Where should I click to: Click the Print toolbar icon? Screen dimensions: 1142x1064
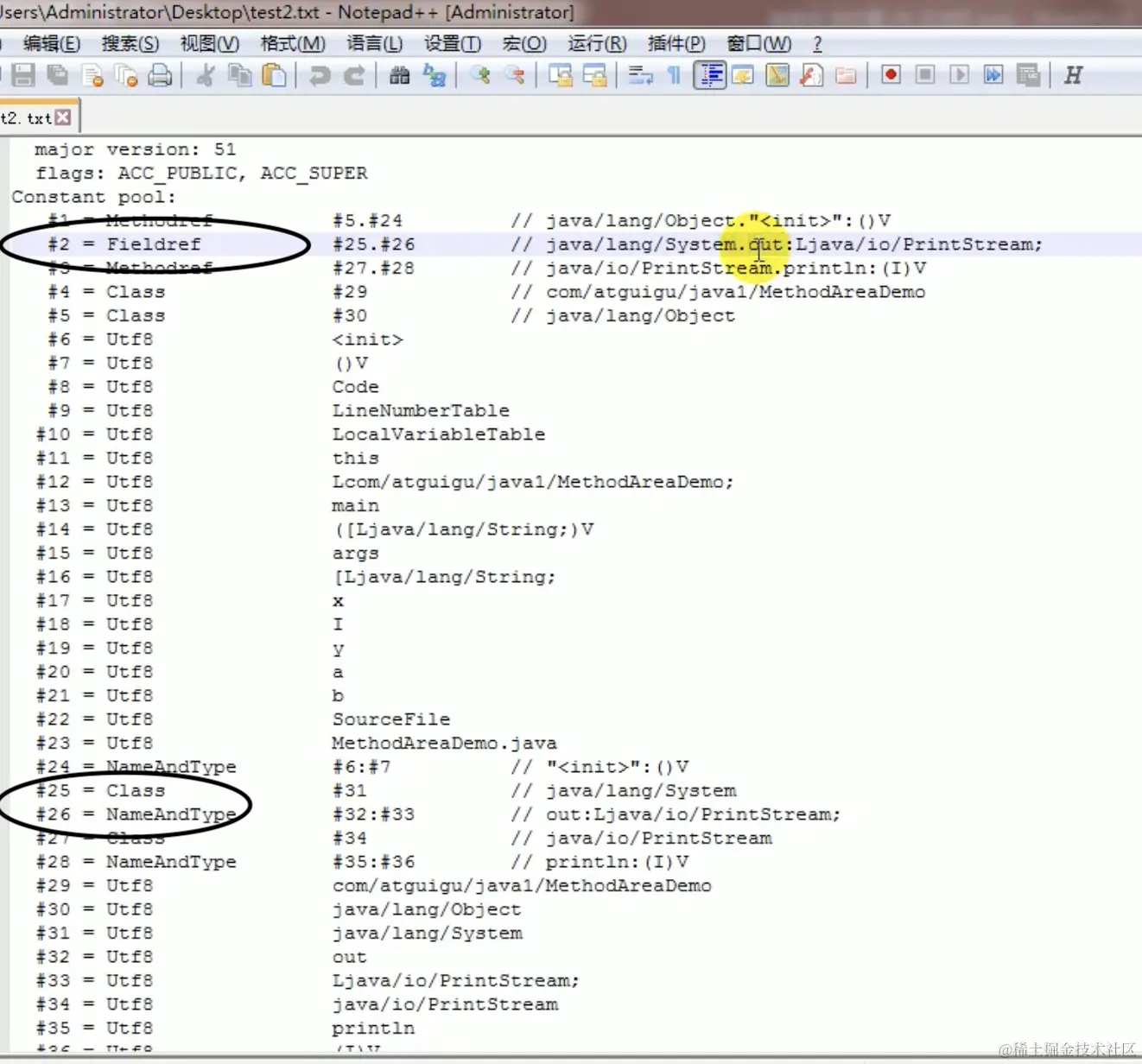point(161,75)
